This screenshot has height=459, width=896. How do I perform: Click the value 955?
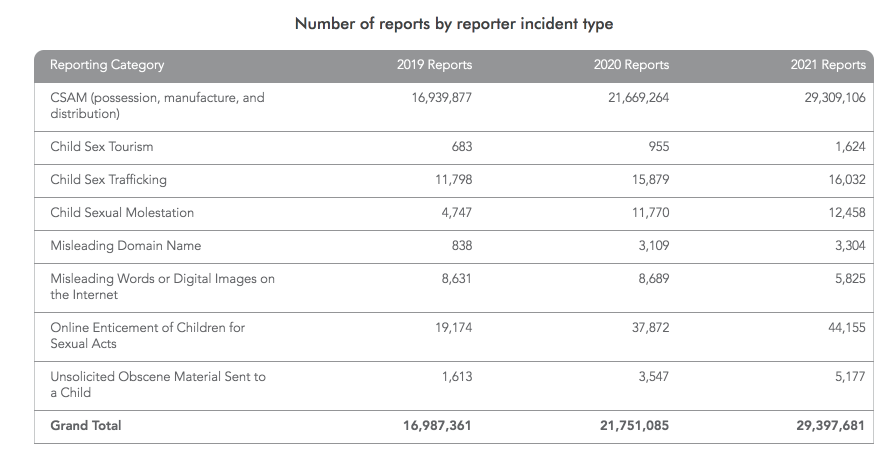(658, 147)
